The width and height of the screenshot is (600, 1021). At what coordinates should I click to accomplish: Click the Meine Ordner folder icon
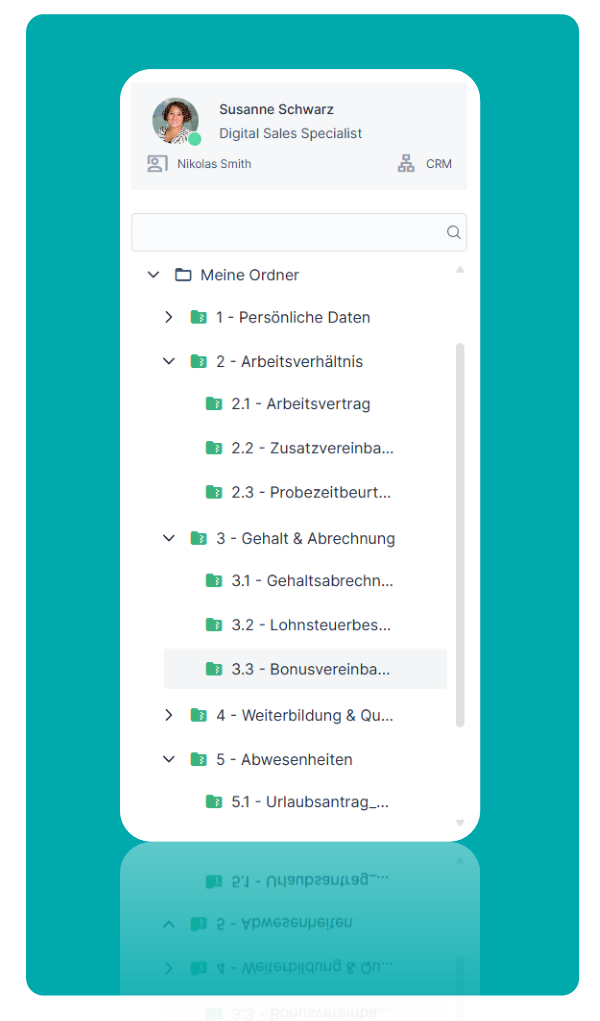click(183, 275)
